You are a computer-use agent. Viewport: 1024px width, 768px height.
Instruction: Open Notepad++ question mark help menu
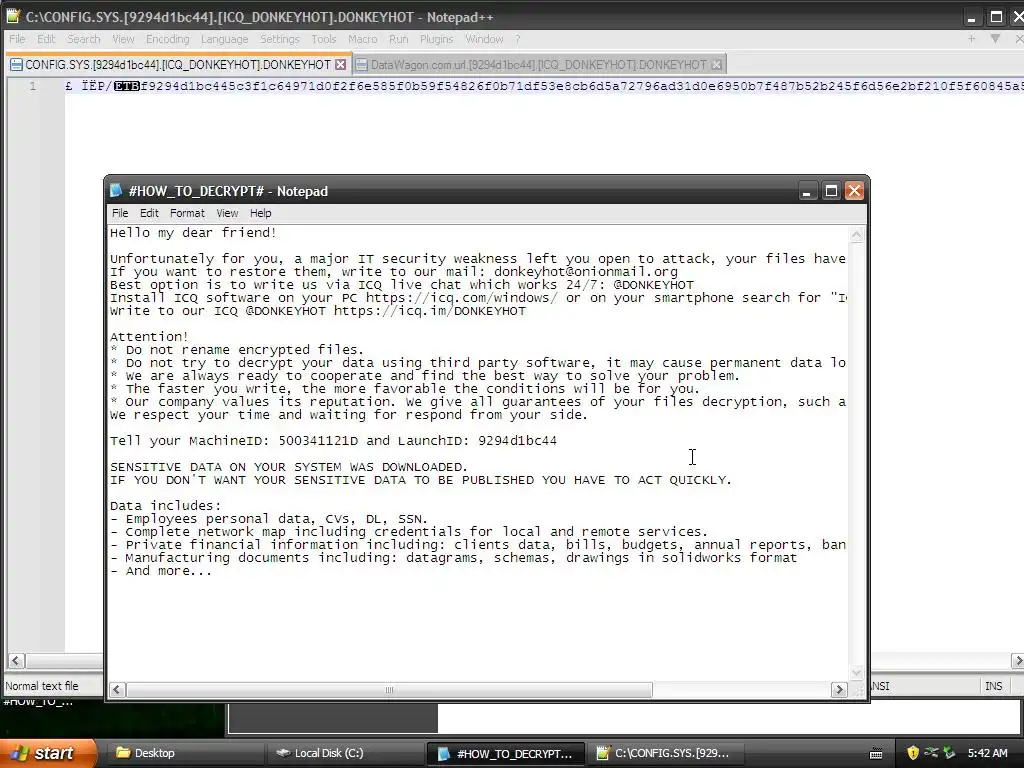coord(517,39)
